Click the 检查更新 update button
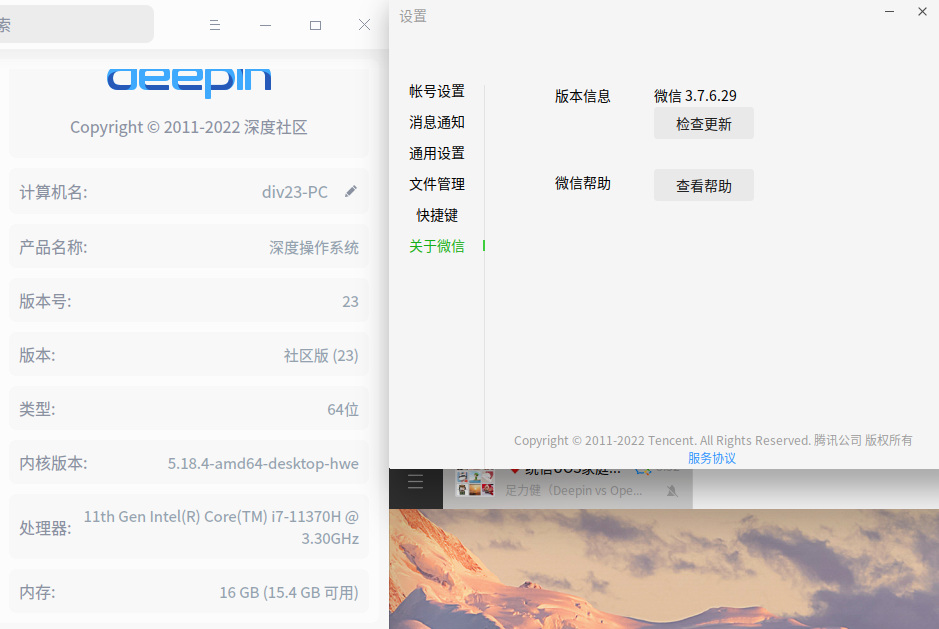939x629 pixels. [703, 123]
